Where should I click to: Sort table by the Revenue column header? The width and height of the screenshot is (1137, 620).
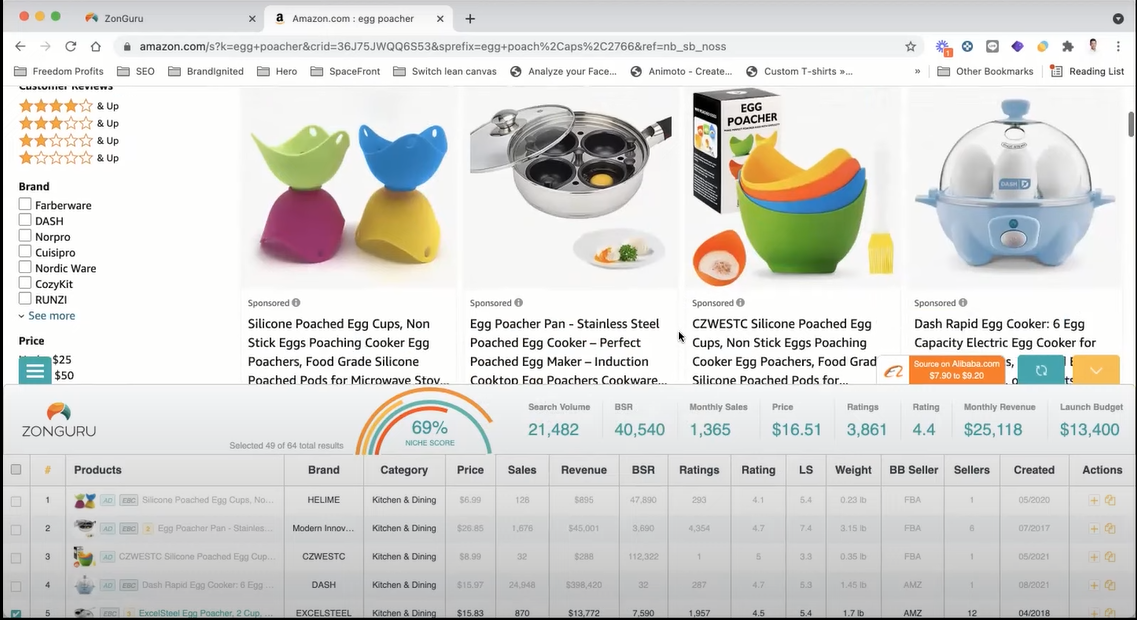click(x=584, y=470)
